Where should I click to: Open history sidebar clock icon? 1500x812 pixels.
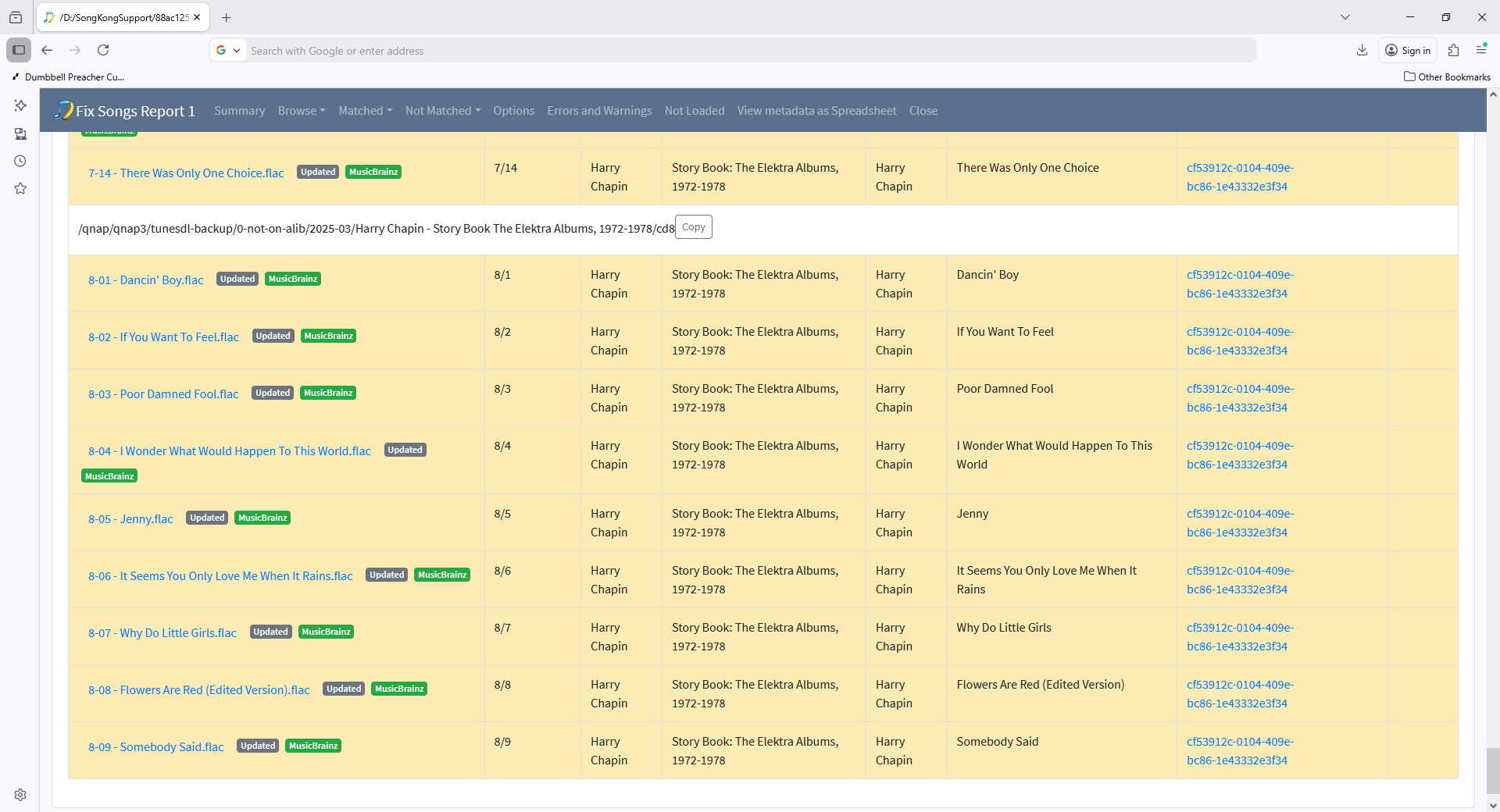point(20,161)
